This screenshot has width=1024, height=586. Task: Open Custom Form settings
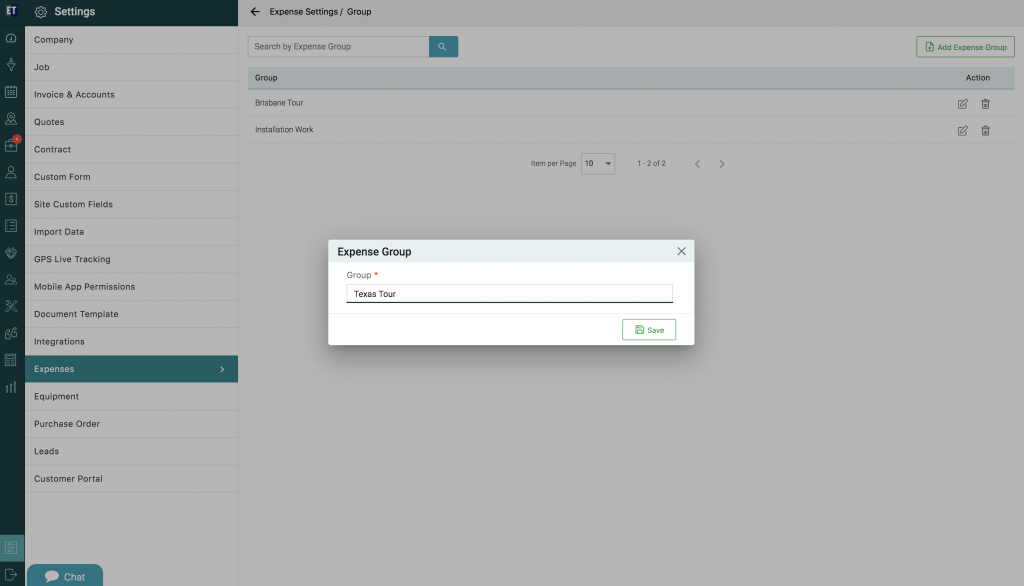(x=131, y=177)
